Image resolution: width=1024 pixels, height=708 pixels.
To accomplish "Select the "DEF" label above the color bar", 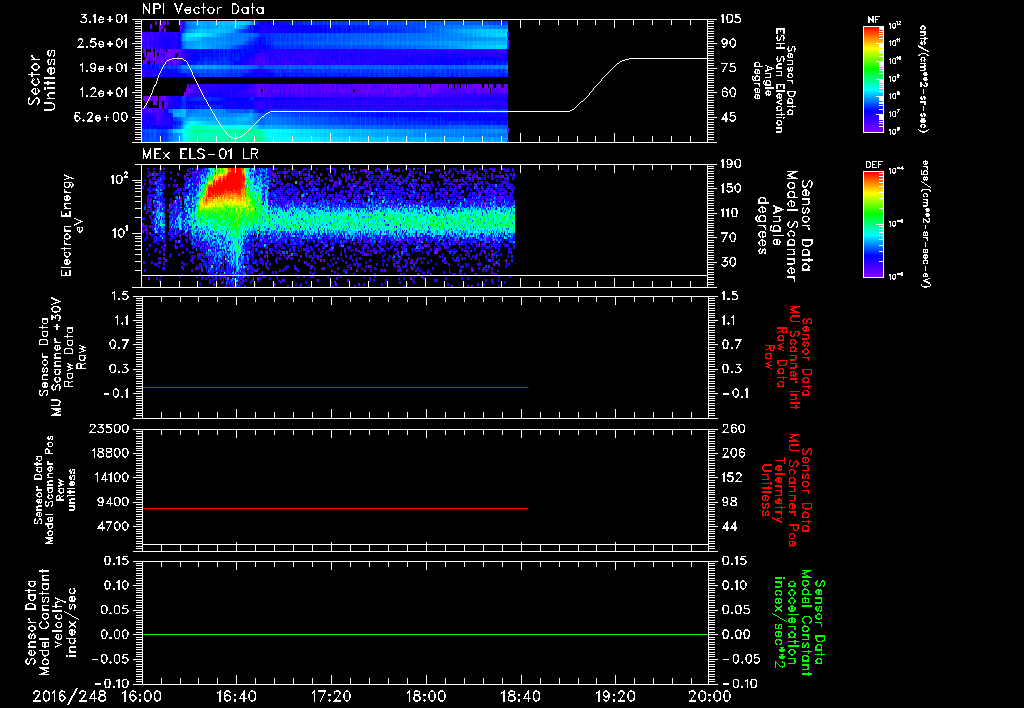I will [x=873, y=165].
